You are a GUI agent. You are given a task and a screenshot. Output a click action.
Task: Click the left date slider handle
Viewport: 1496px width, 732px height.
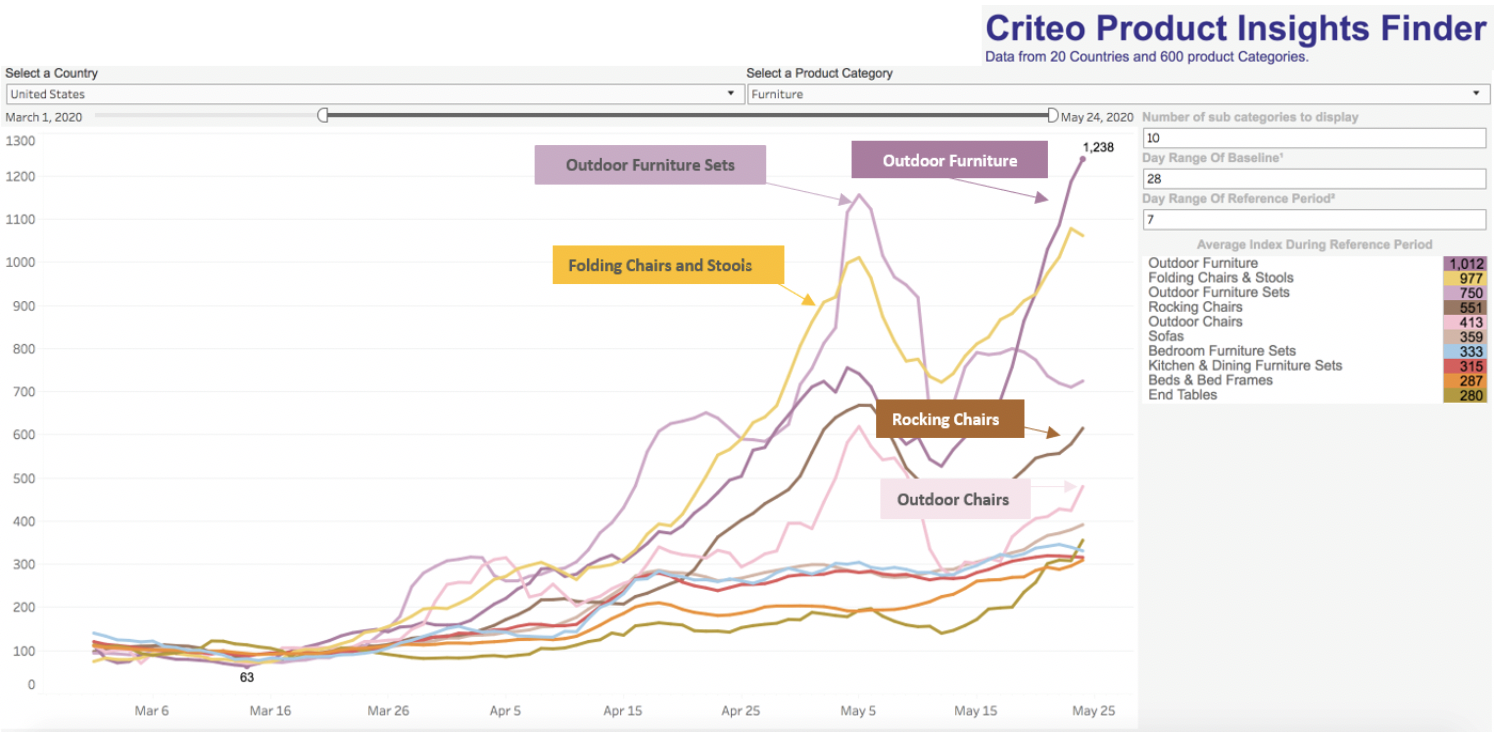coord(323,116)
